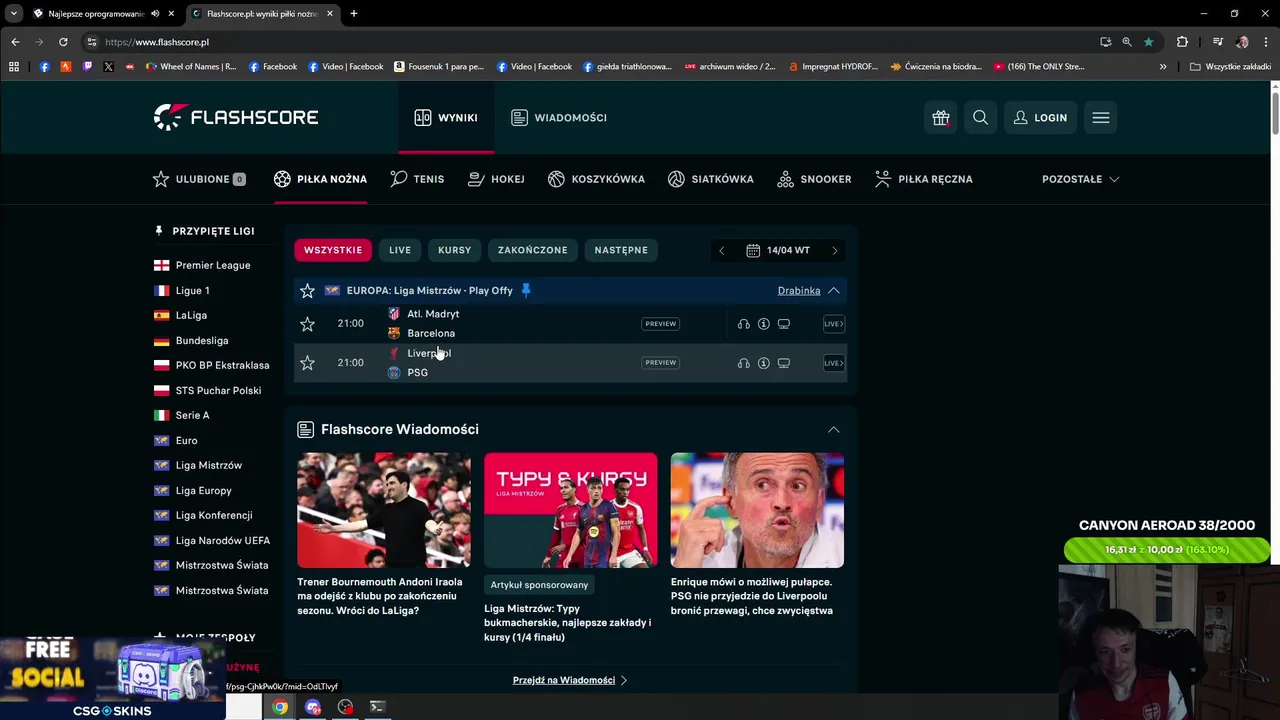Click LIVE bet badge for Atl. Madryt match
This screenshot has width=1280, height=720.
(x=834, y=324)
